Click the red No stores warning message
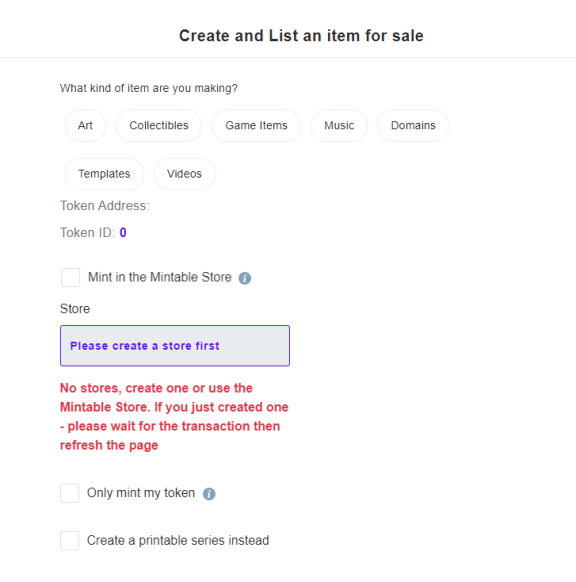The height and width of the screenshot is (582, 576). pos(174,416)
